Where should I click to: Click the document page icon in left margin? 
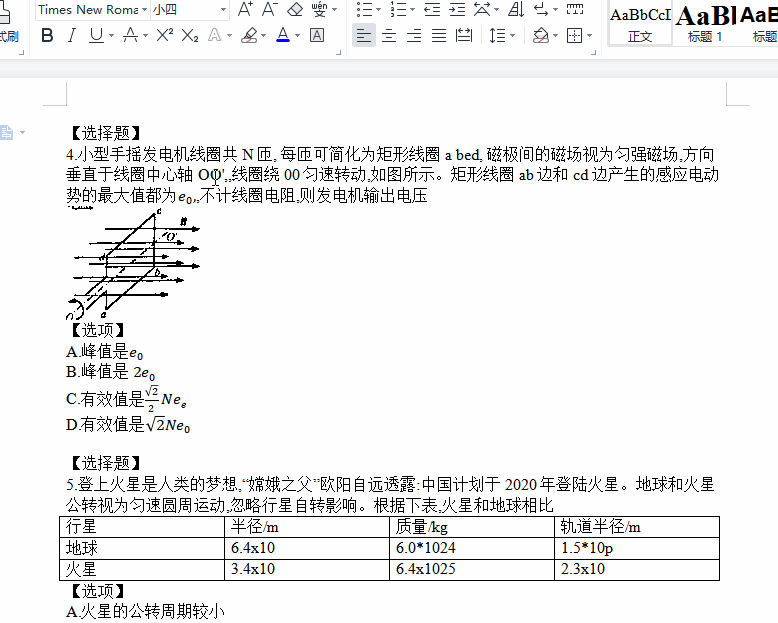[6, 132]
